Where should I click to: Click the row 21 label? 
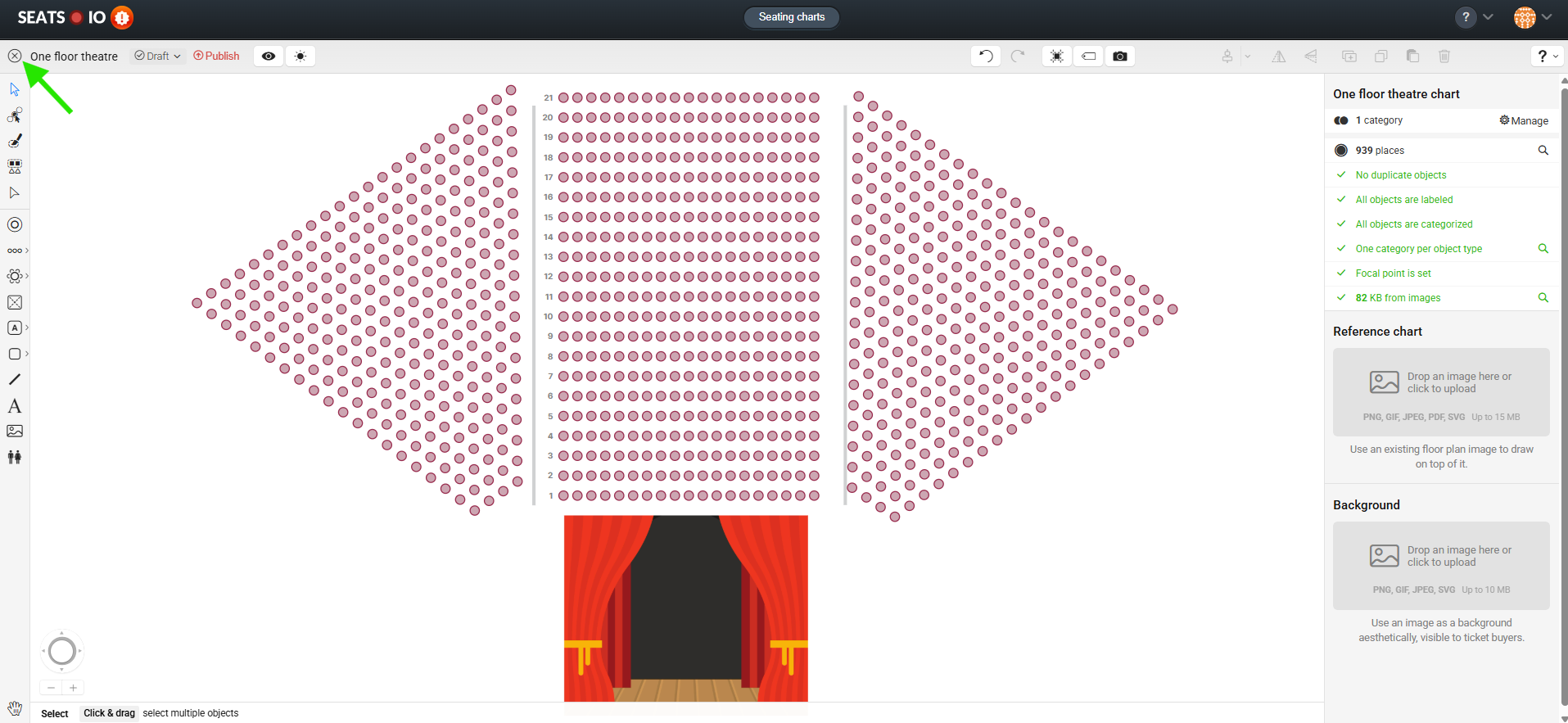[x=549, y=97]
